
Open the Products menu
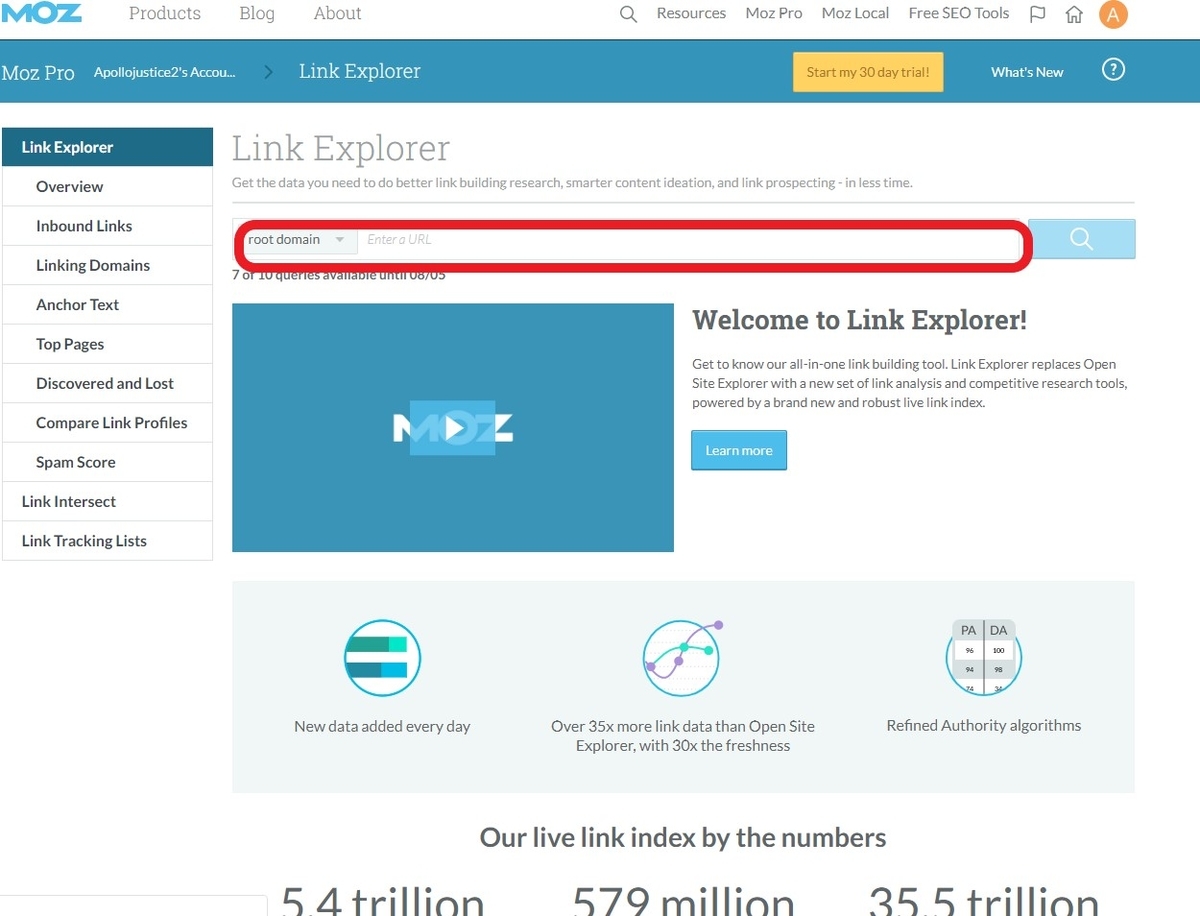coord(165,13)
